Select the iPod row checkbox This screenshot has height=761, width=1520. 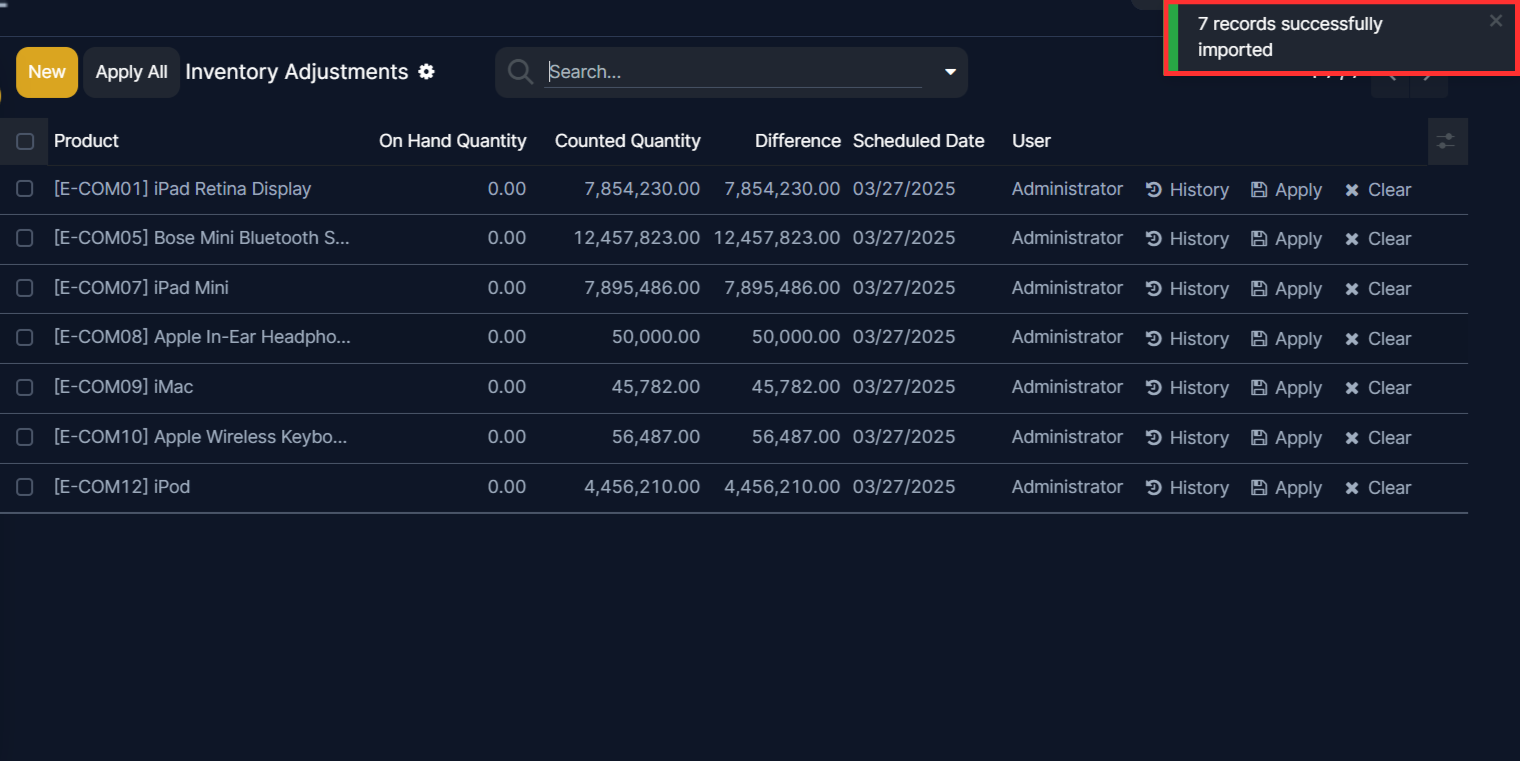(25, 487)
